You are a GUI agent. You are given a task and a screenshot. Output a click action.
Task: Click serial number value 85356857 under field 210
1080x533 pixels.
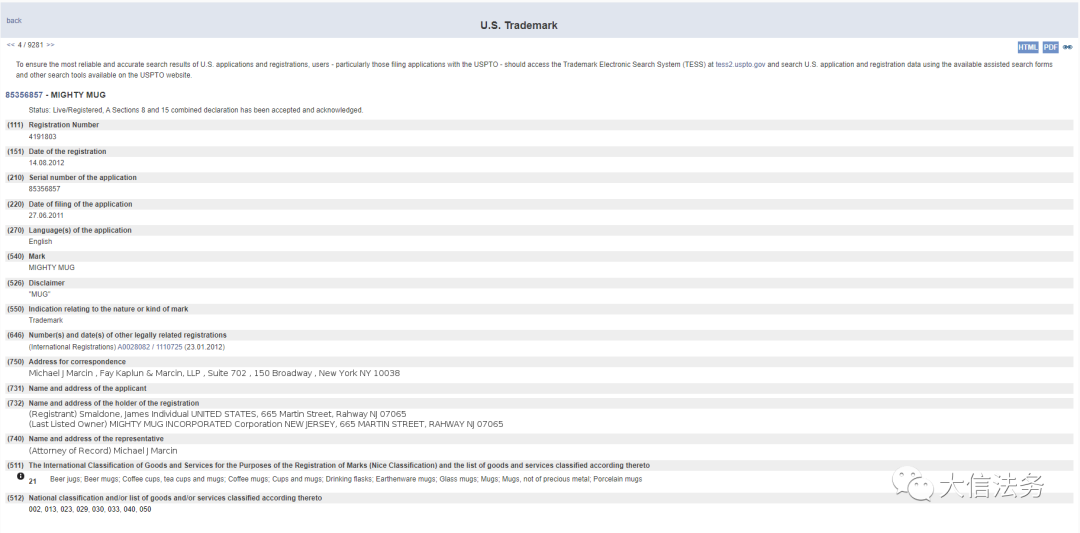pos(45,189)
